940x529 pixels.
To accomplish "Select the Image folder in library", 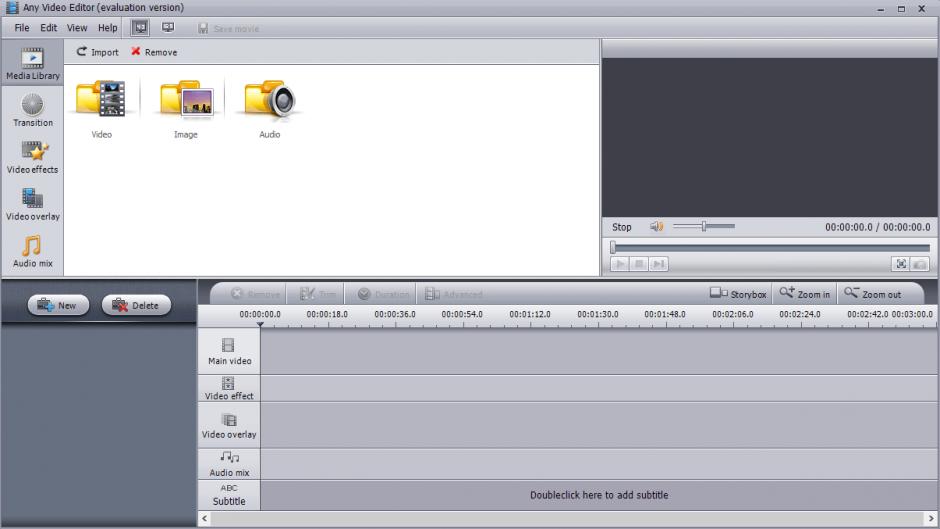I will click(x=186, y=109).
